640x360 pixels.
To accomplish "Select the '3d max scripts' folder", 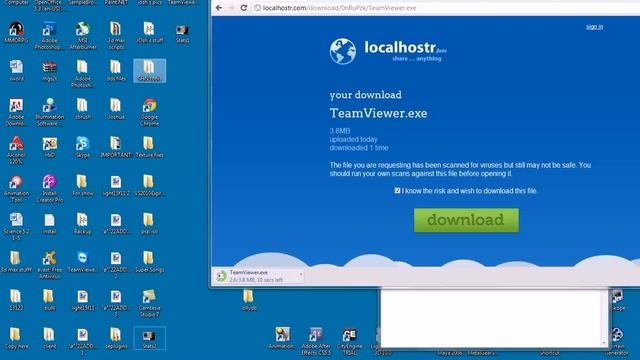I will 116,36.
